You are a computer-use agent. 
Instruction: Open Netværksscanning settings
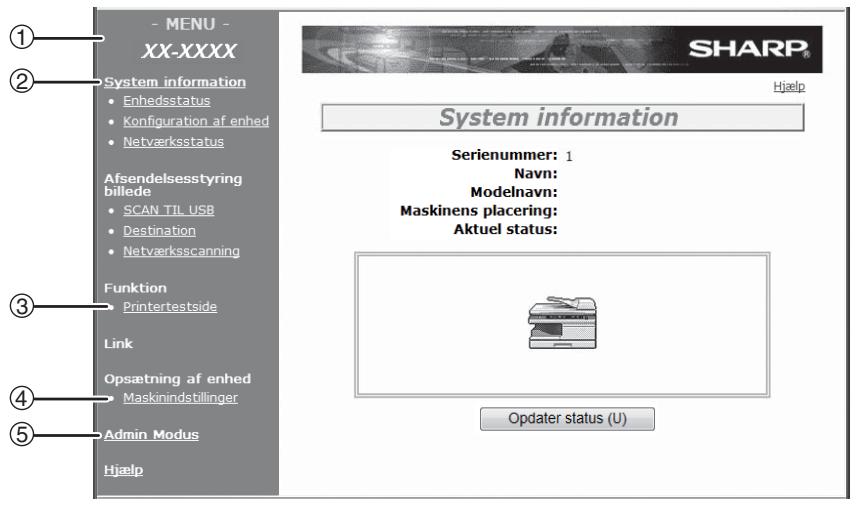click(x=181, y=251)
